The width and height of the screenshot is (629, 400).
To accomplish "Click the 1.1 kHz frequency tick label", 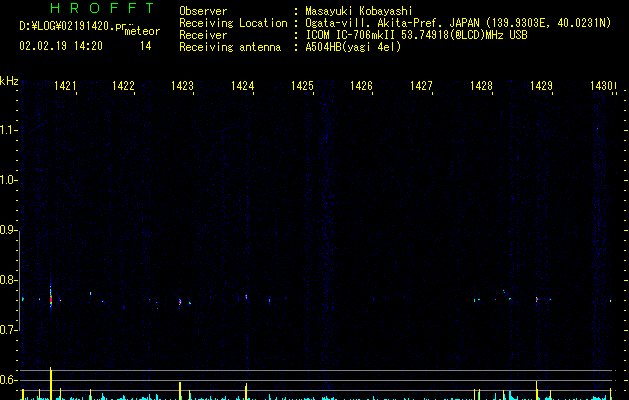I will point(8,130).
